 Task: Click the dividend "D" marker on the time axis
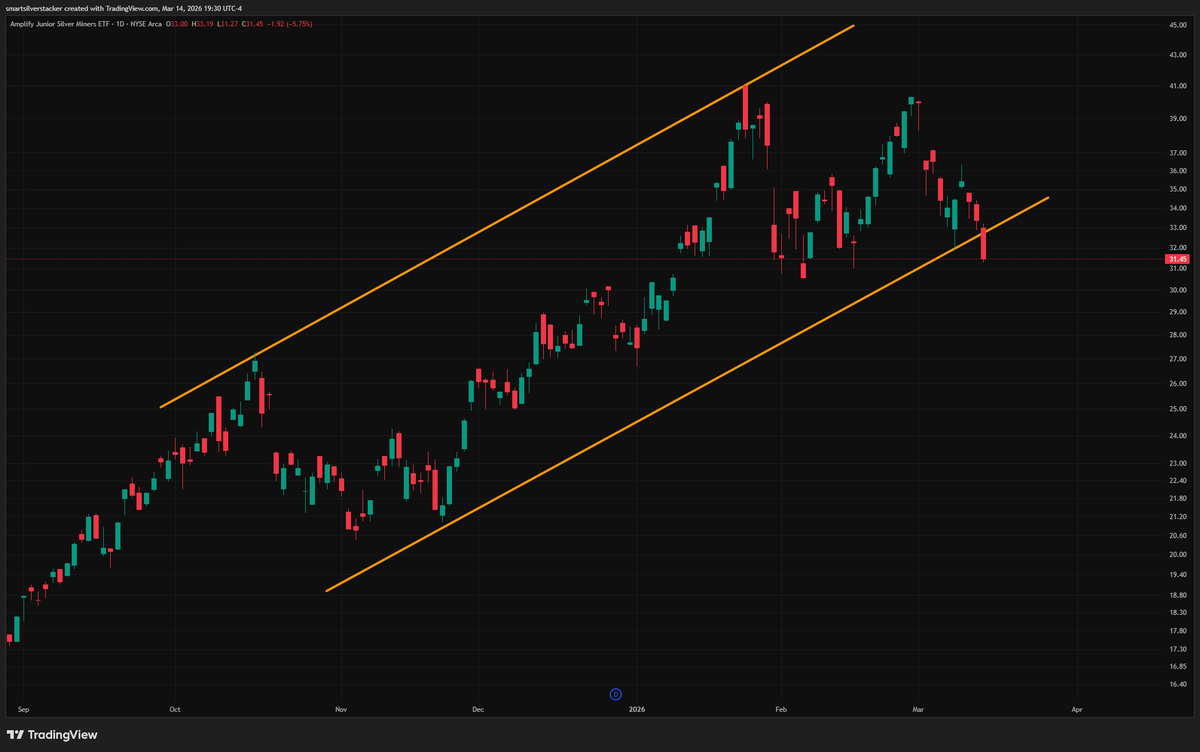point(616,694)
